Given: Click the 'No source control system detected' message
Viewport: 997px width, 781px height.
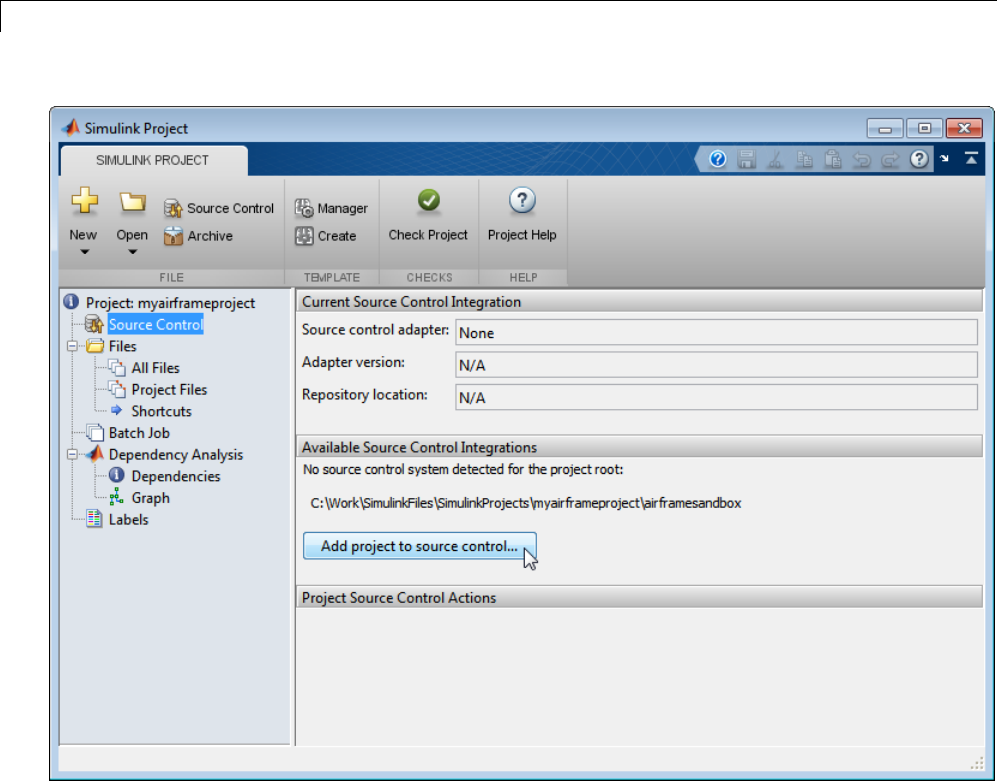Looking at the screenshot, I should pos(463,469).
